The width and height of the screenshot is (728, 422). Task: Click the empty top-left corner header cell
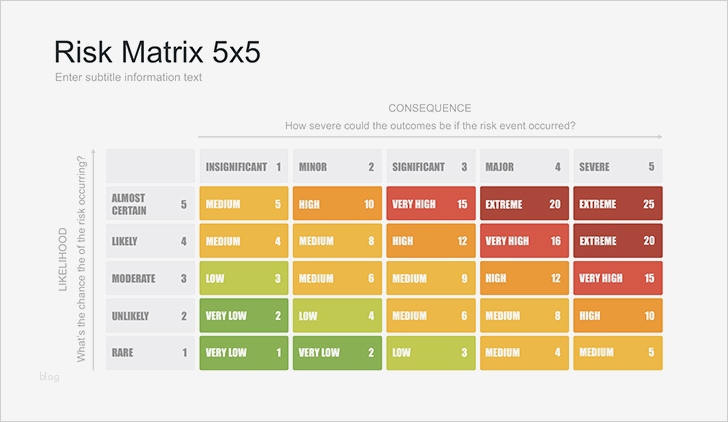coord(150,166)
